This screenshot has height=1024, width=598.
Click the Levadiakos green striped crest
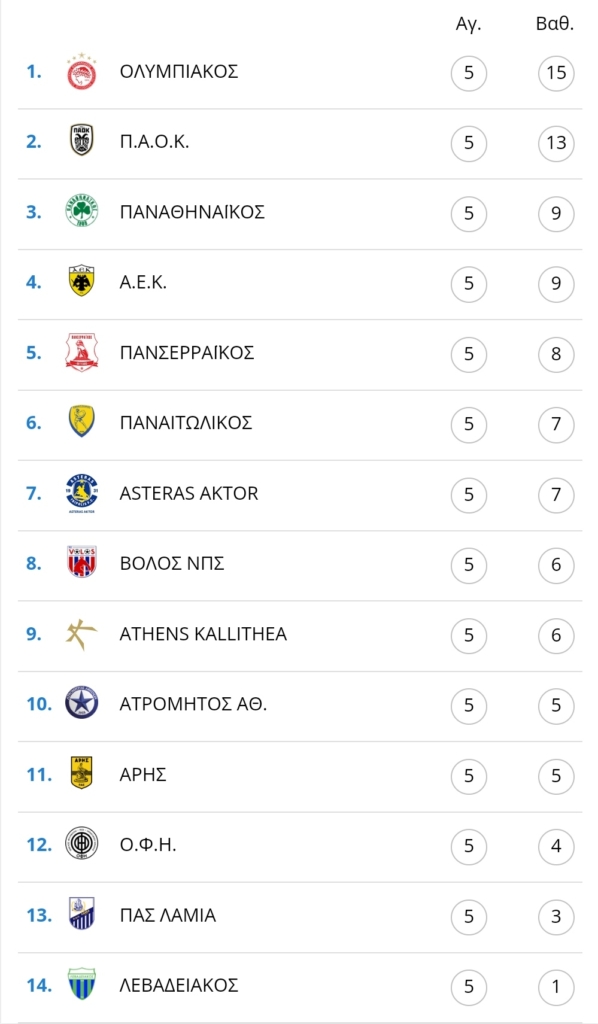82,984
